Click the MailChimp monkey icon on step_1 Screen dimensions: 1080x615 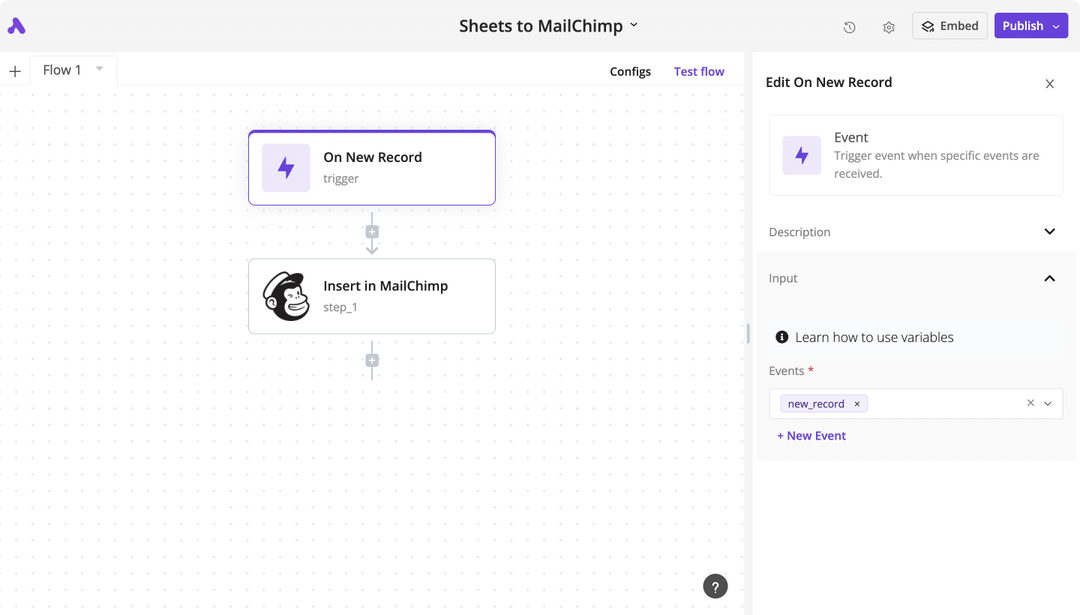pos(286,296)
